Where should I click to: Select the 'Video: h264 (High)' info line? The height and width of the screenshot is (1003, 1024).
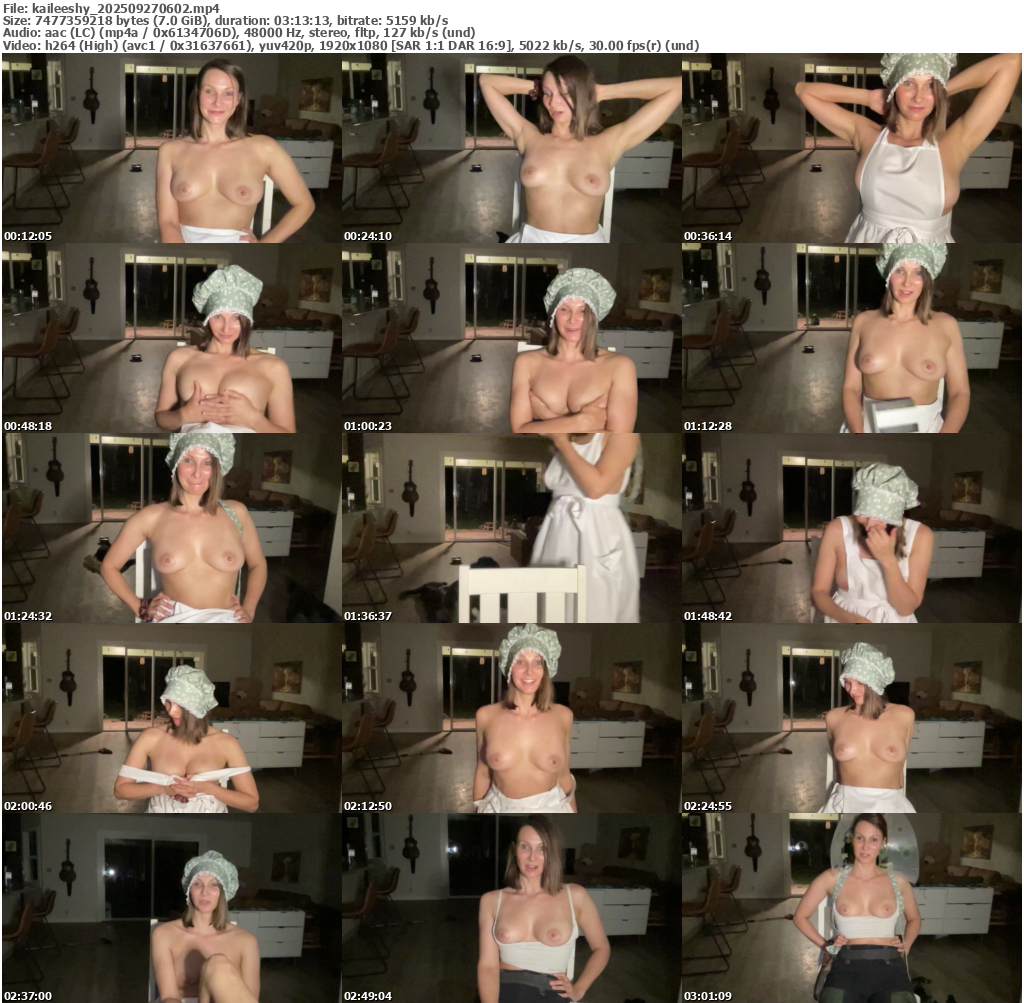point(351,46)
